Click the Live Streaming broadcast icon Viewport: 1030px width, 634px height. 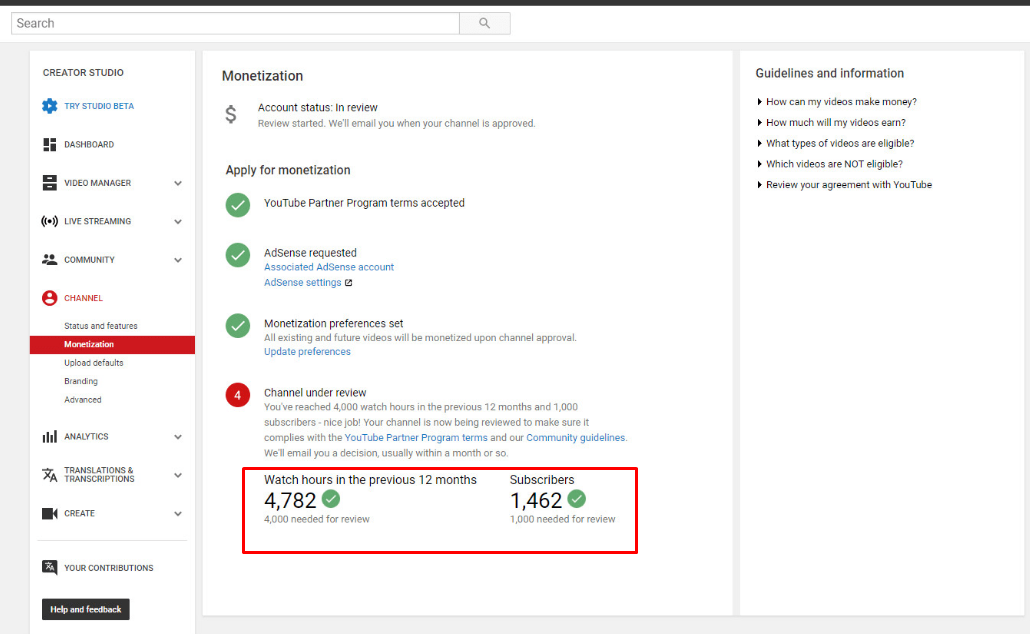(x=50, y=221)
